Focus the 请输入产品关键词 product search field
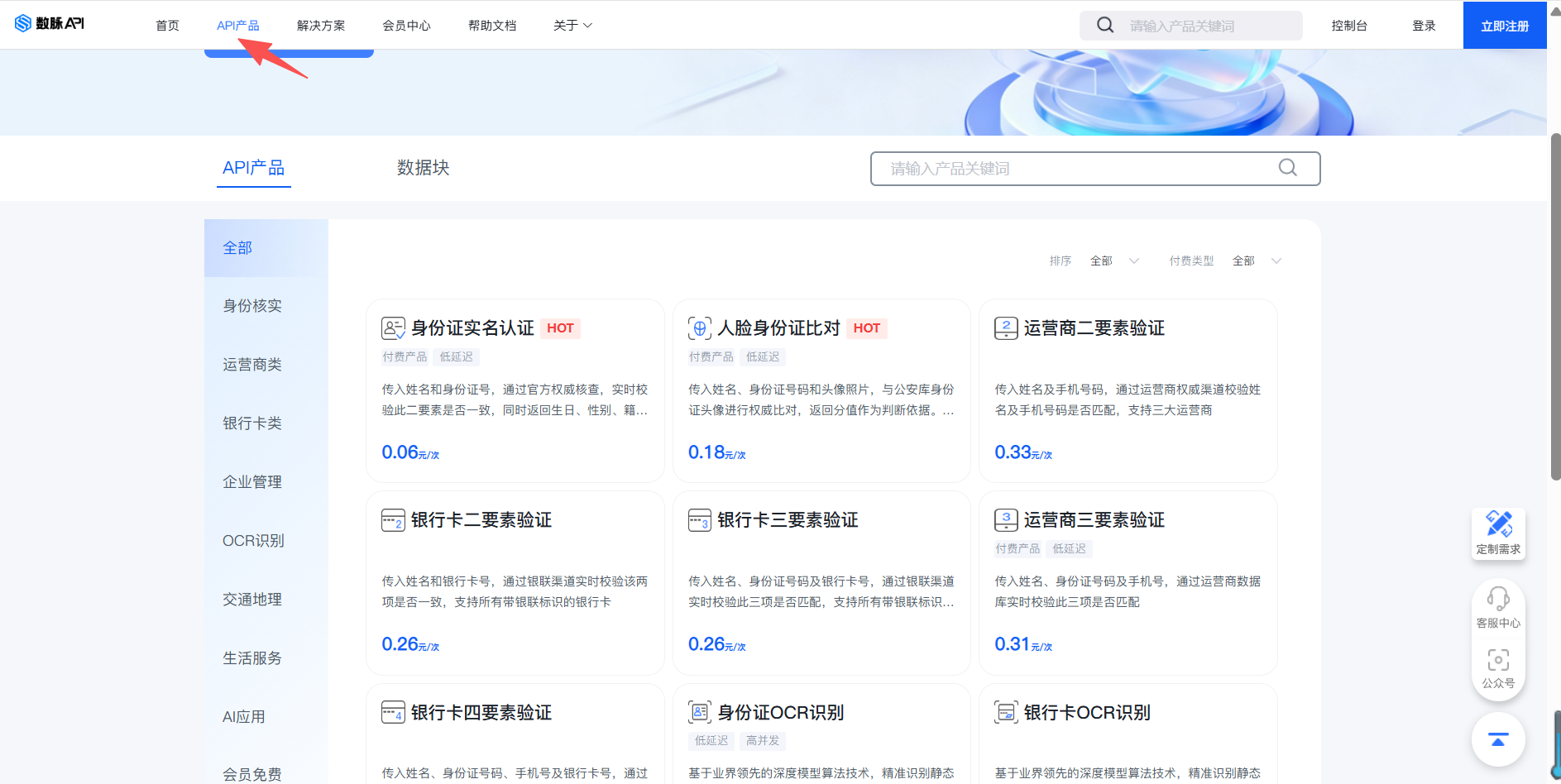 pyautogui.click(x=1075, y=169)
